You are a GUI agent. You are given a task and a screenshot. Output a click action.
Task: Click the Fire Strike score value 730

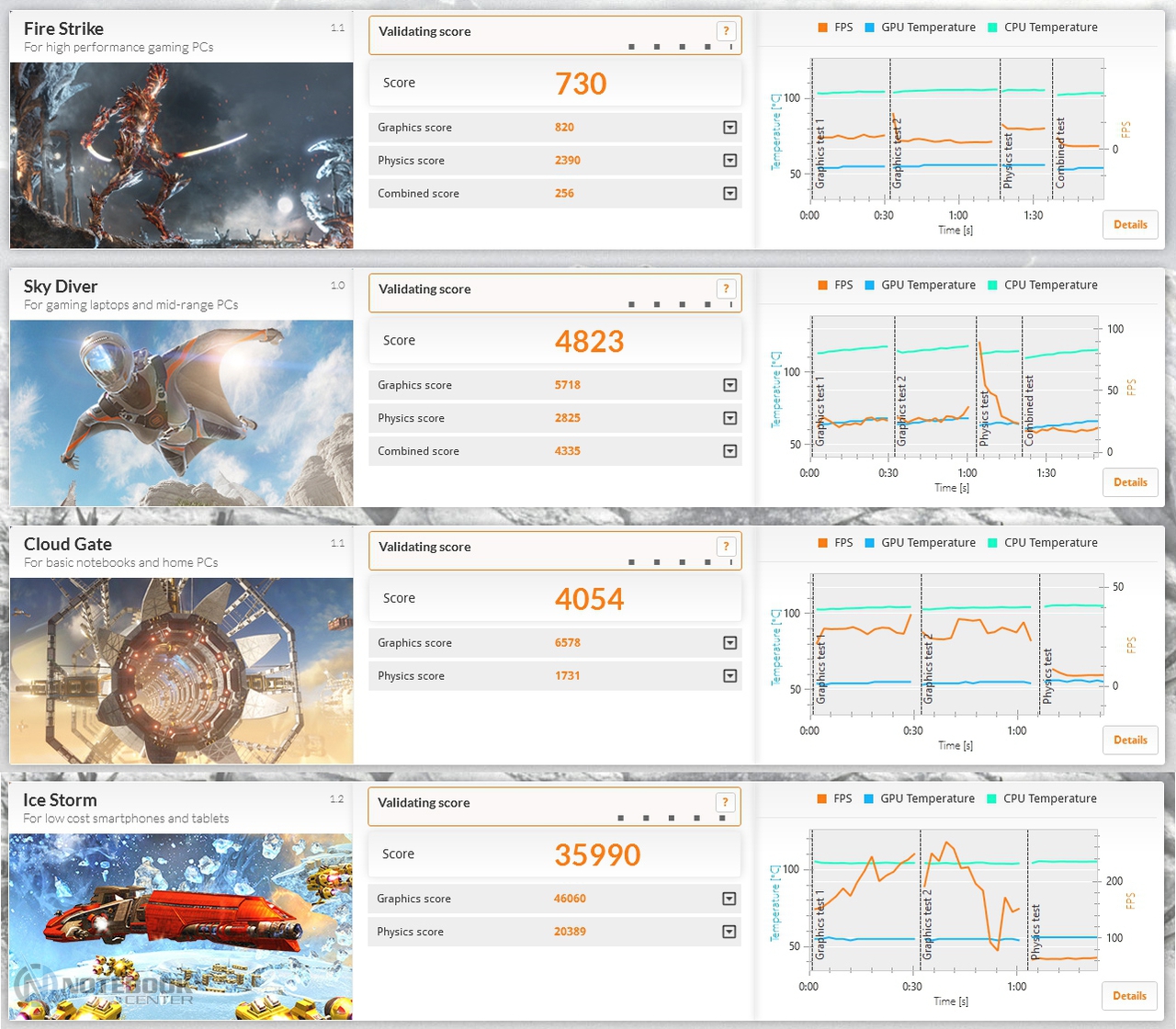pyautogui.click(x=581, y=84)
